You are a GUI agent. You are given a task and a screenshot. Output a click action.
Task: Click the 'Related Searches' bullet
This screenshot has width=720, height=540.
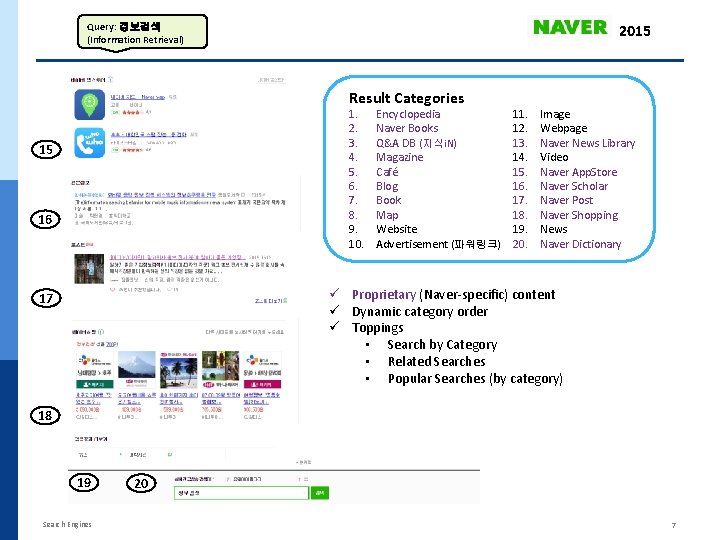(436, 361)
